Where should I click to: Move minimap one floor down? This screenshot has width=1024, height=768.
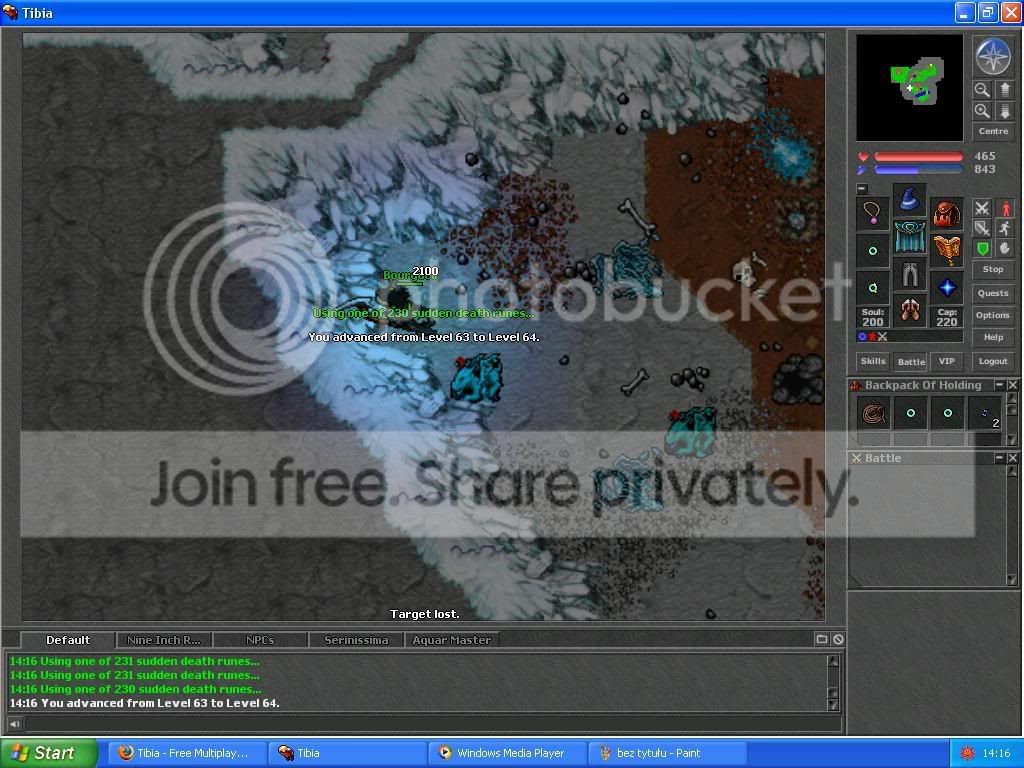pos(1004,111)
